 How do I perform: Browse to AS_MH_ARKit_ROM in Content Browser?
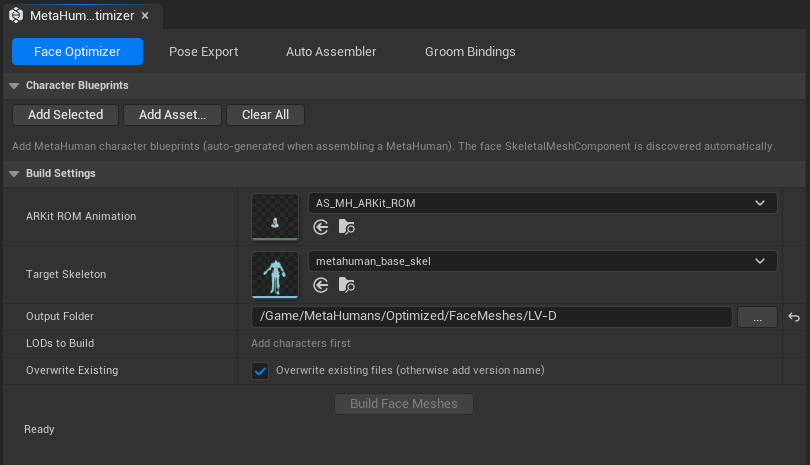click(347, 227)
